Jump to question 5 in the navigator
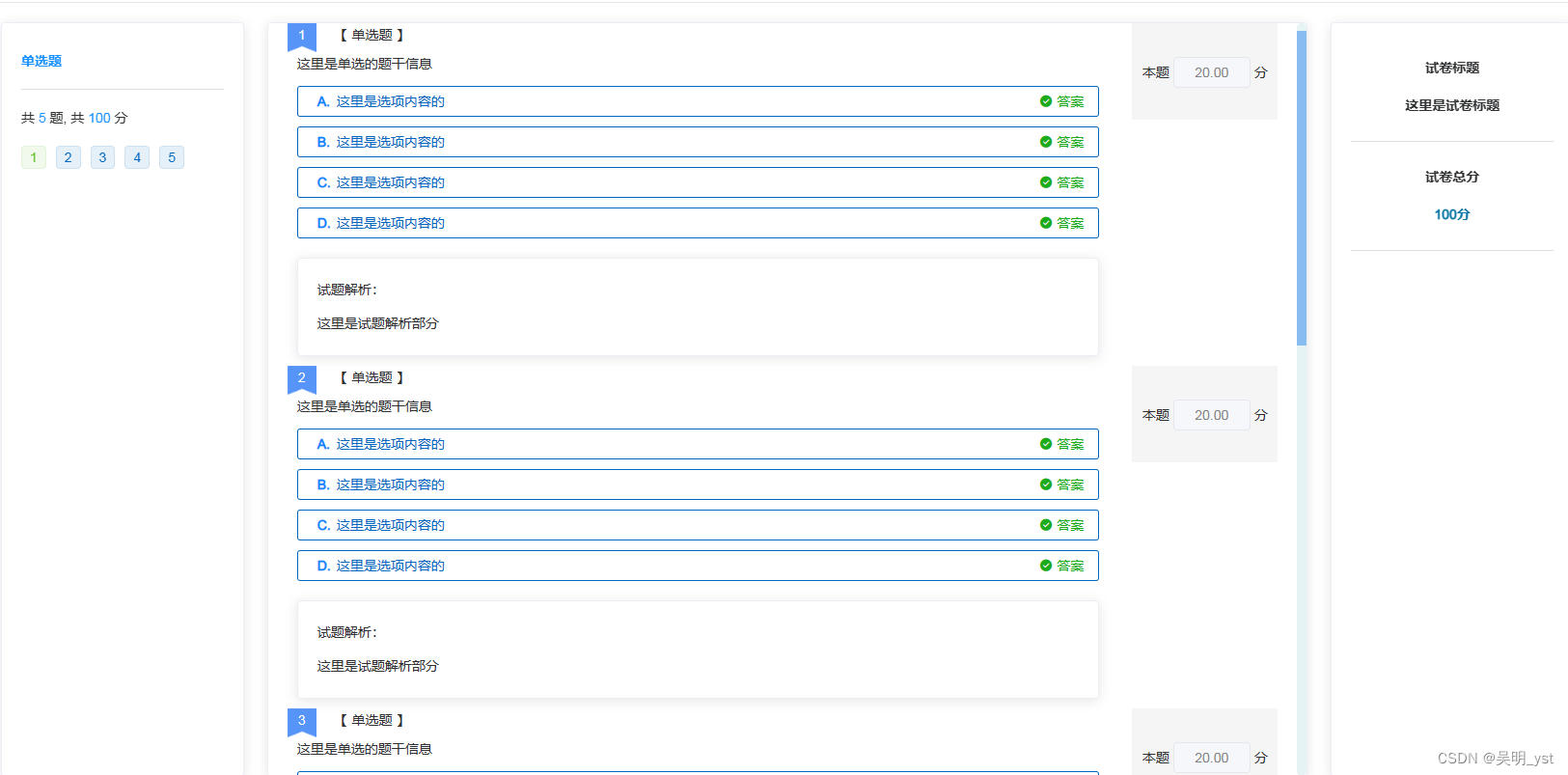 [172, 157]
